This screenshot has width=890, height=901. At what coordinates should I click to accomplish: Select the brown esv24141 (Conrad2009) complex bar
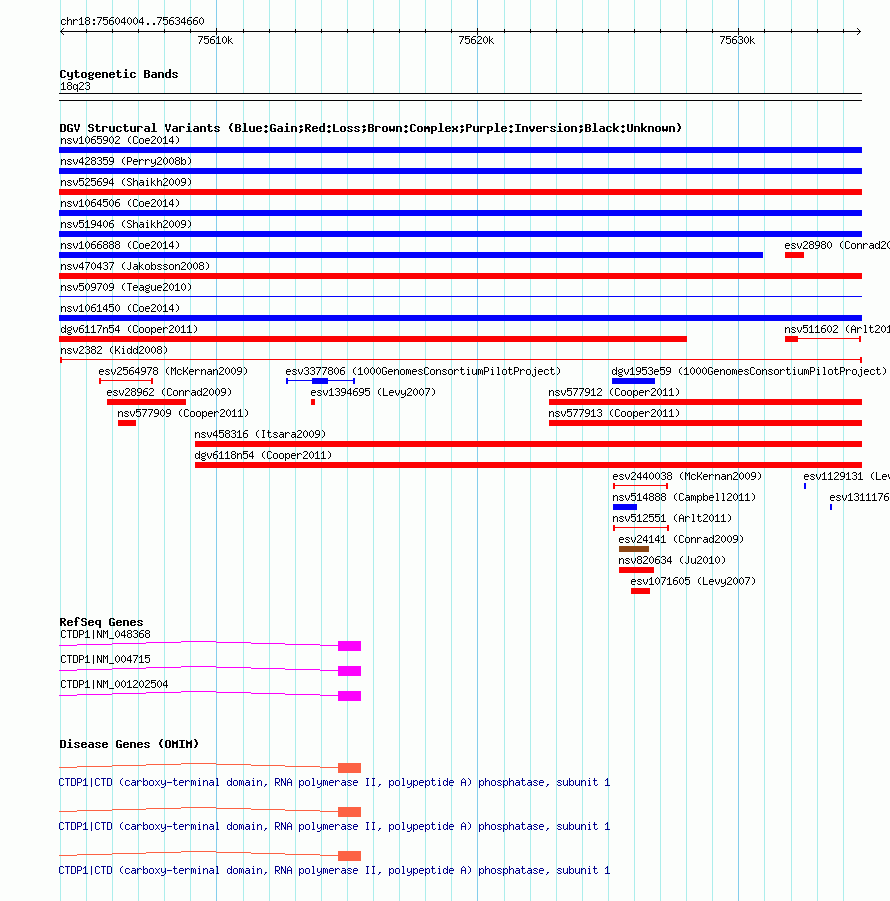tap(634, 549)
